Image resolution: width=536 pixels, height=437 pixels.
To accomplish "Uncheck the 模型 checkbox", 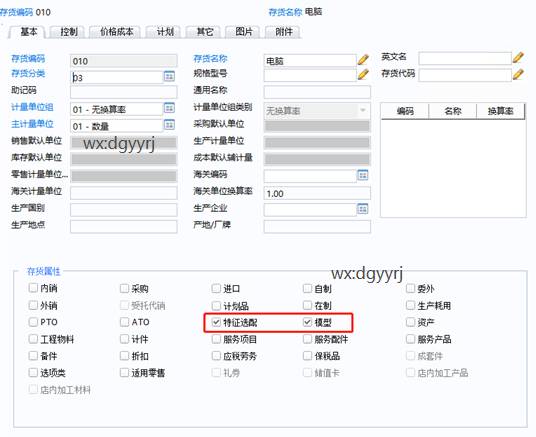I will pyautogui.click(x=307, y=322).
